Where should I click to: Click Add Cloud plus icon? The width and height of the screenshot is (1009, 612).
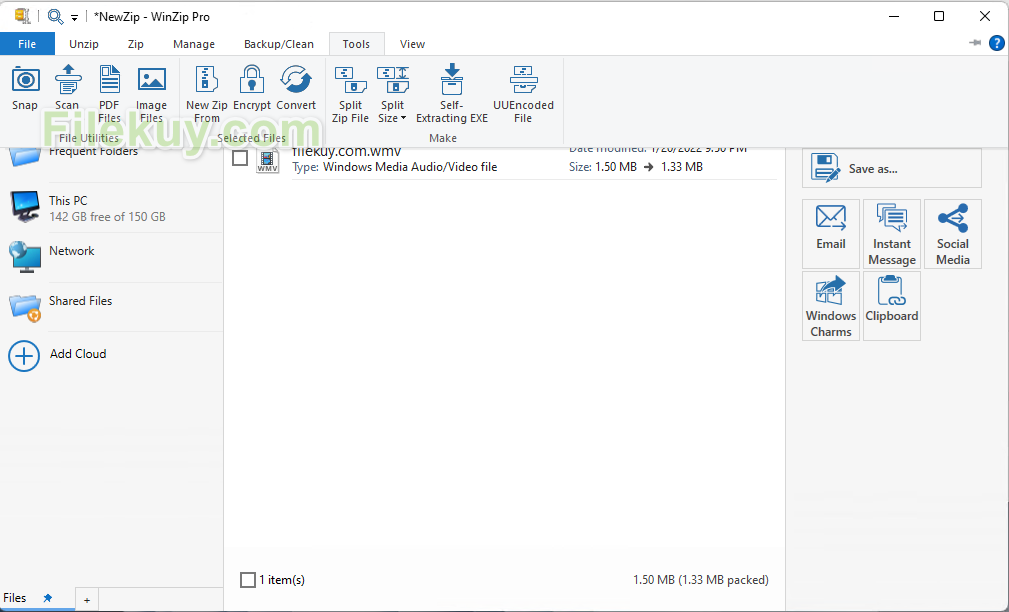point(24,356)
